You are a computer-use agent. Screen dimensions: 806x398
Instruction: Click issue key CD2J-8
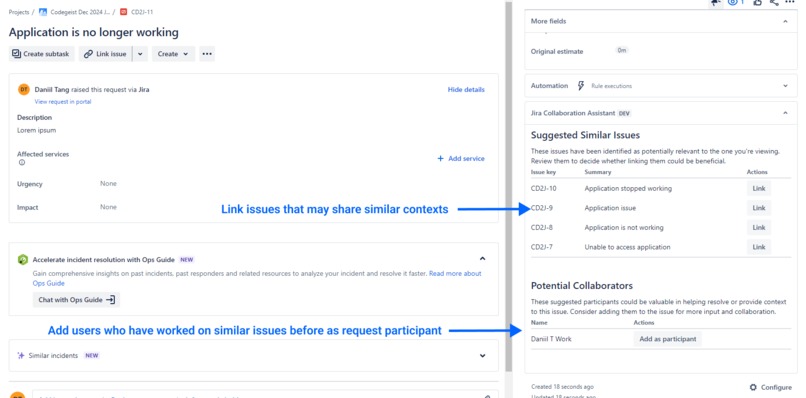click(542, 227)
